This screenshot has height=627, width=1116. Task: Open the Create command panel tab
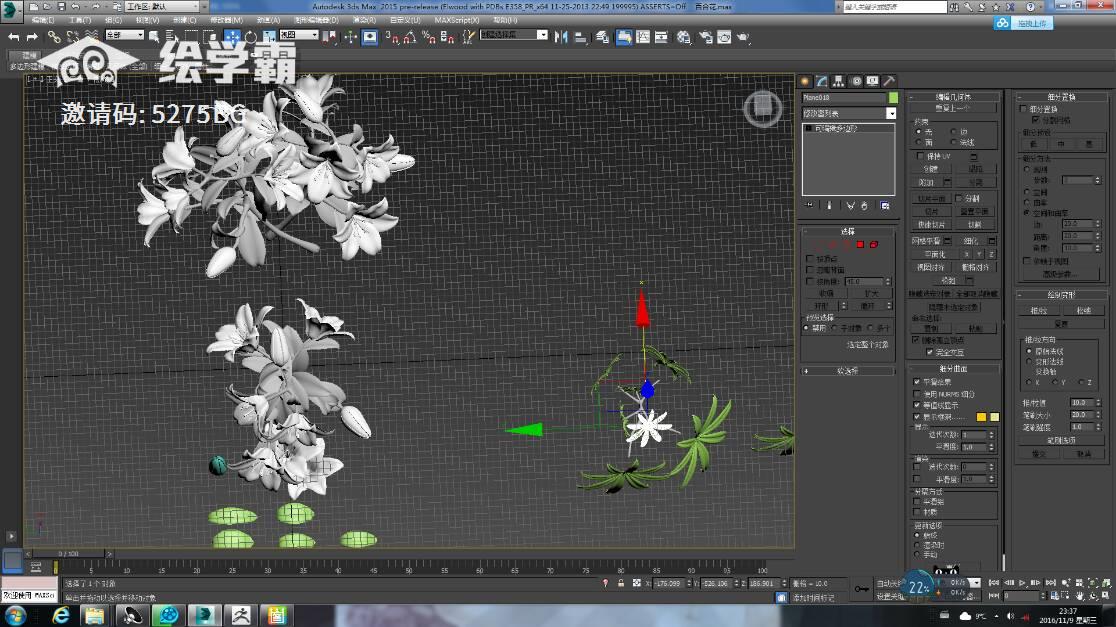click(x=805, y=81)
